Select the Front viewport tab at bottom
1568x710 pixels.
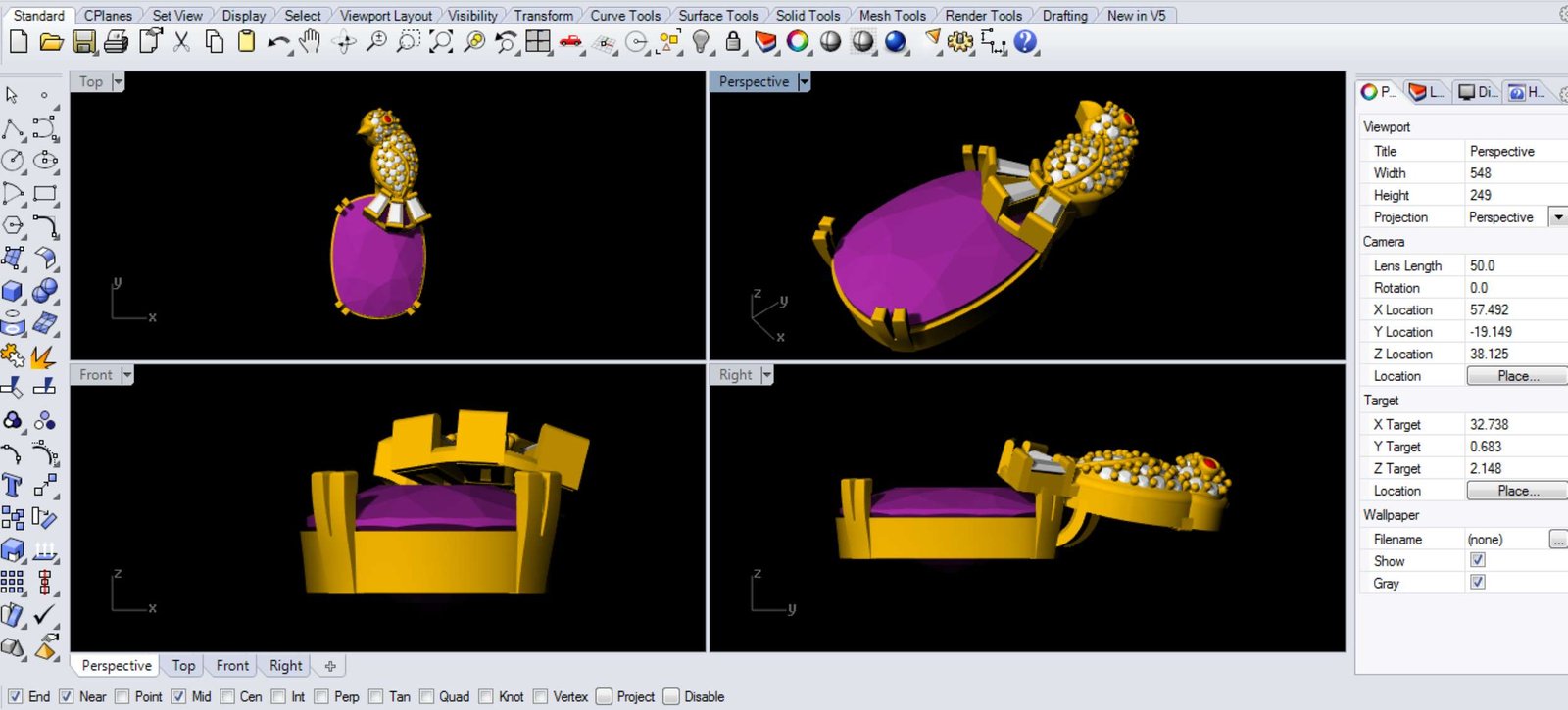click(x=232, y=666)
